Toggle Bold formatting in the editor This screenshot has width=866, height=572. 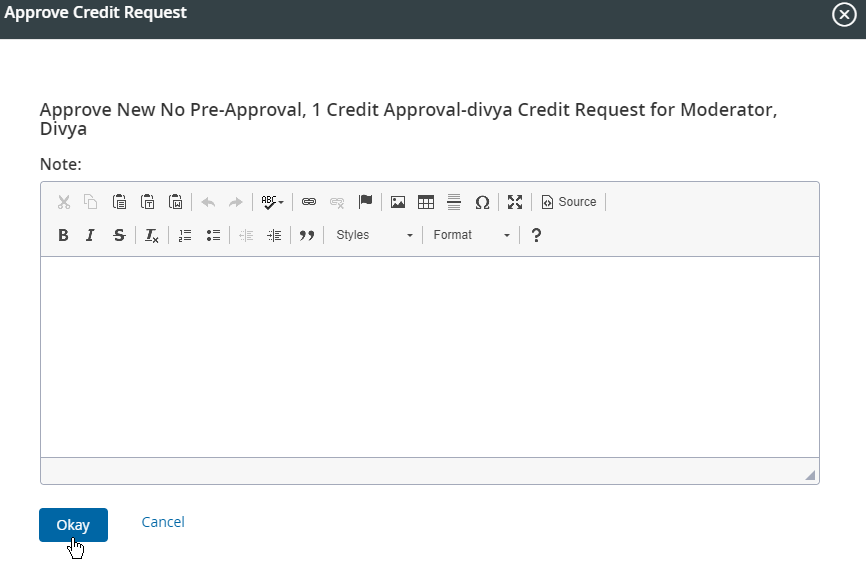pos(64,235)
